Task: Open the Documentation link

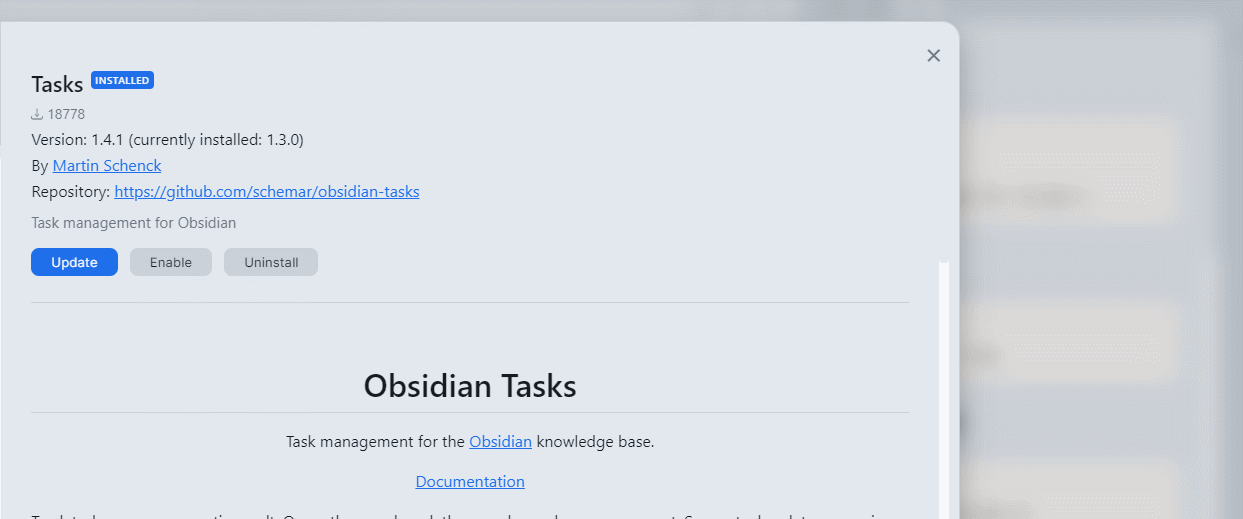Action: pyautogui.click(x=470, y=482)
